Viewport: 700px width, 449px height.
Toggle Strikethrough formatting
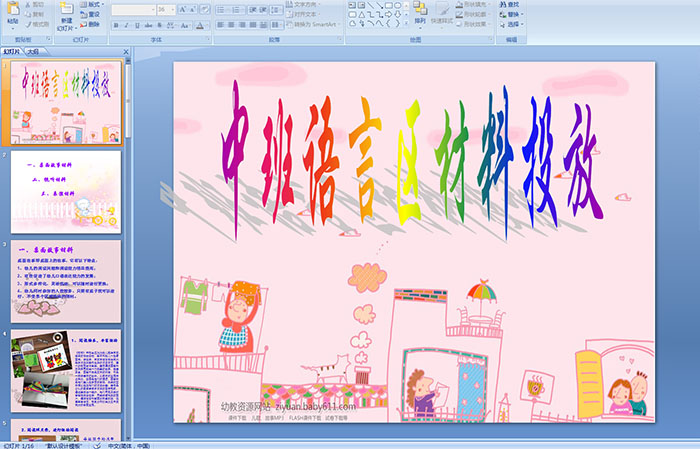[148, 25]
